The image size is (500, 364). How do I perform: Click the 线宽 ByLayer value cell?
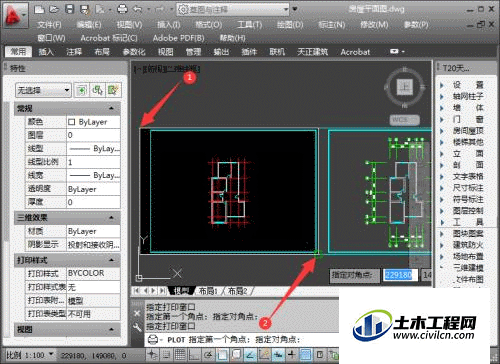(93, 175)
